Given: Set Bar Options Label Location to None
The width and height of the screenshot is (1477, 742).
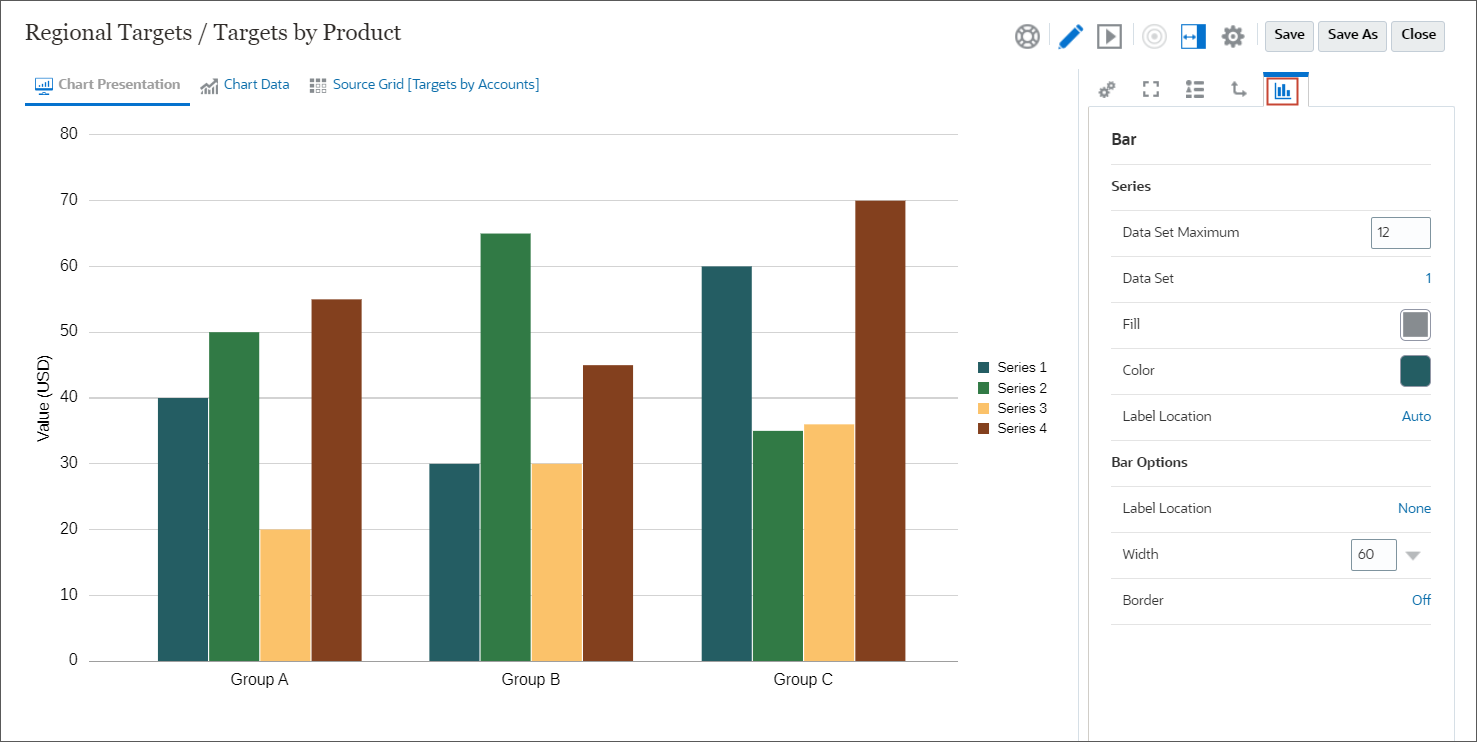Looking at the screenshot, I should [1414, 508].
